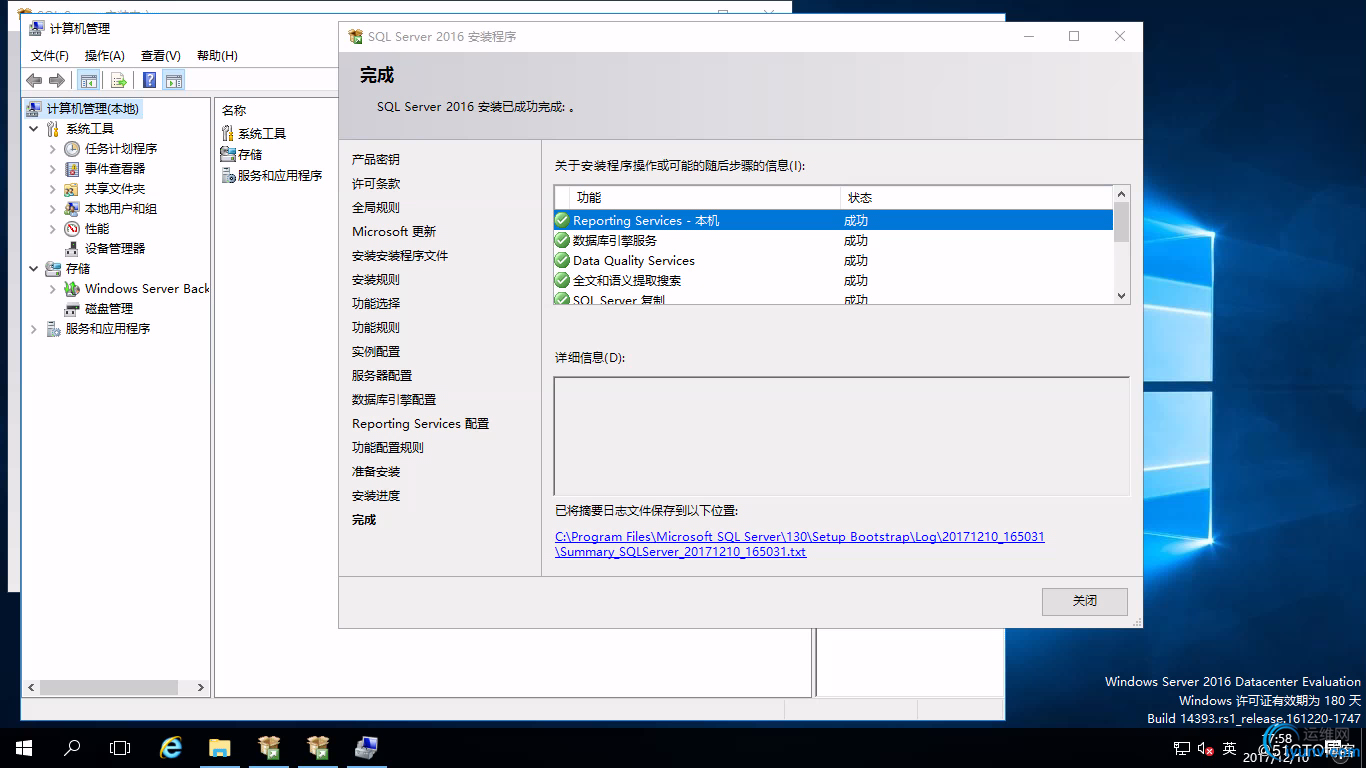Select the 任务计划程序 clock icon in tree

(72, 149)
